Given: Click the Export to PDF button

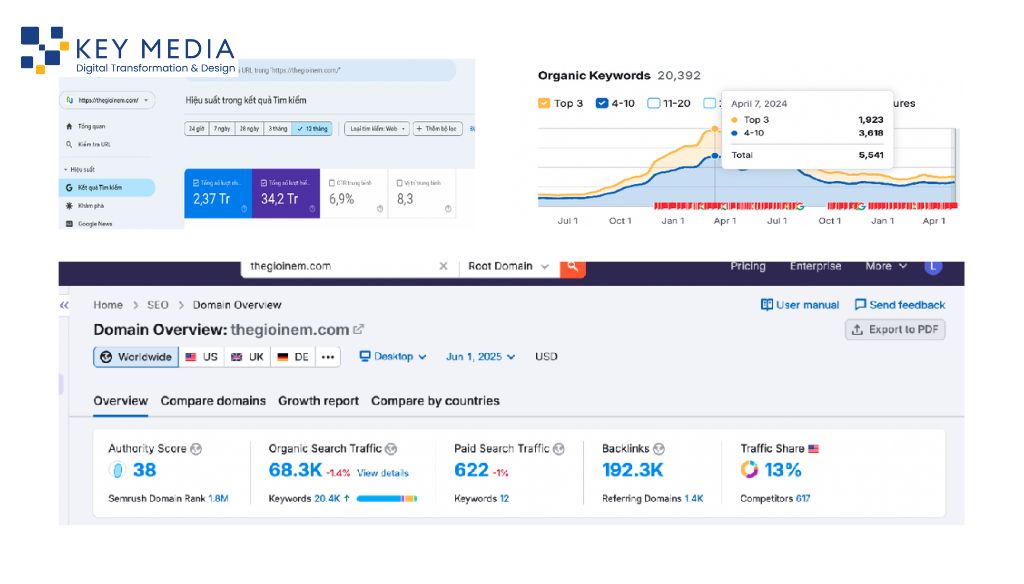Looking at the screenshot, I should pyautogui.click(x=895, y=329).
